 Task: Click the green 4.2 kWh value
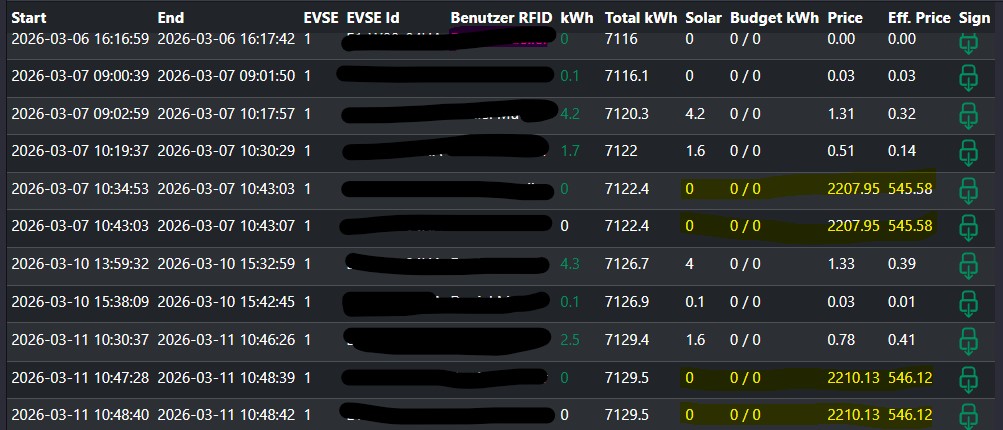(570, 114)
